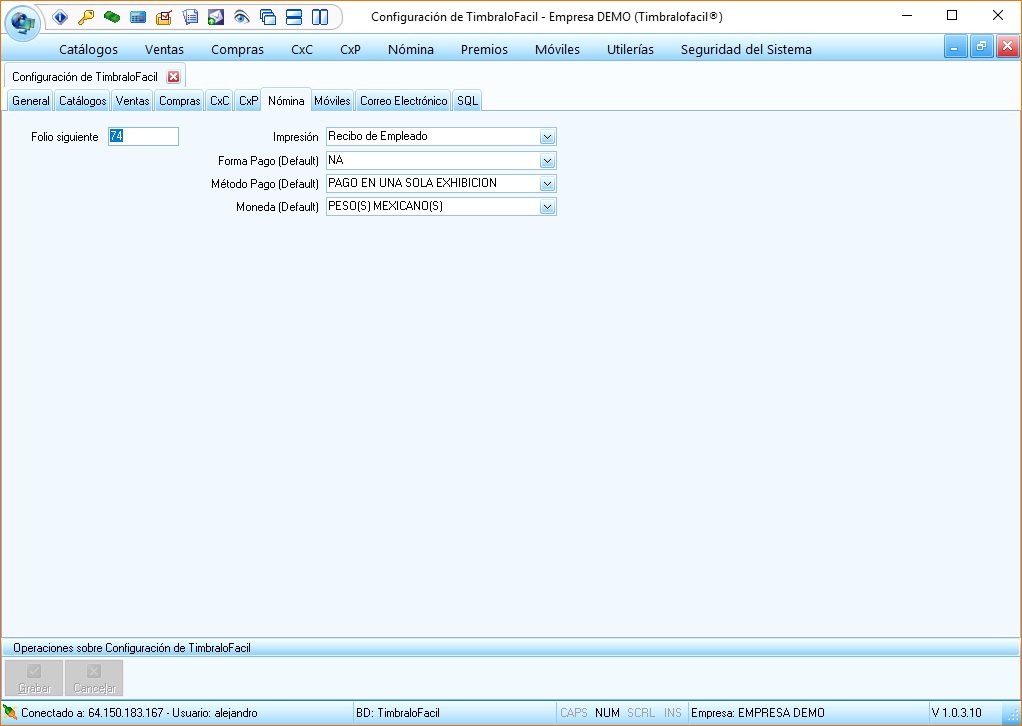
Task: Open the Nómina menu
Action: click(411, 50)
